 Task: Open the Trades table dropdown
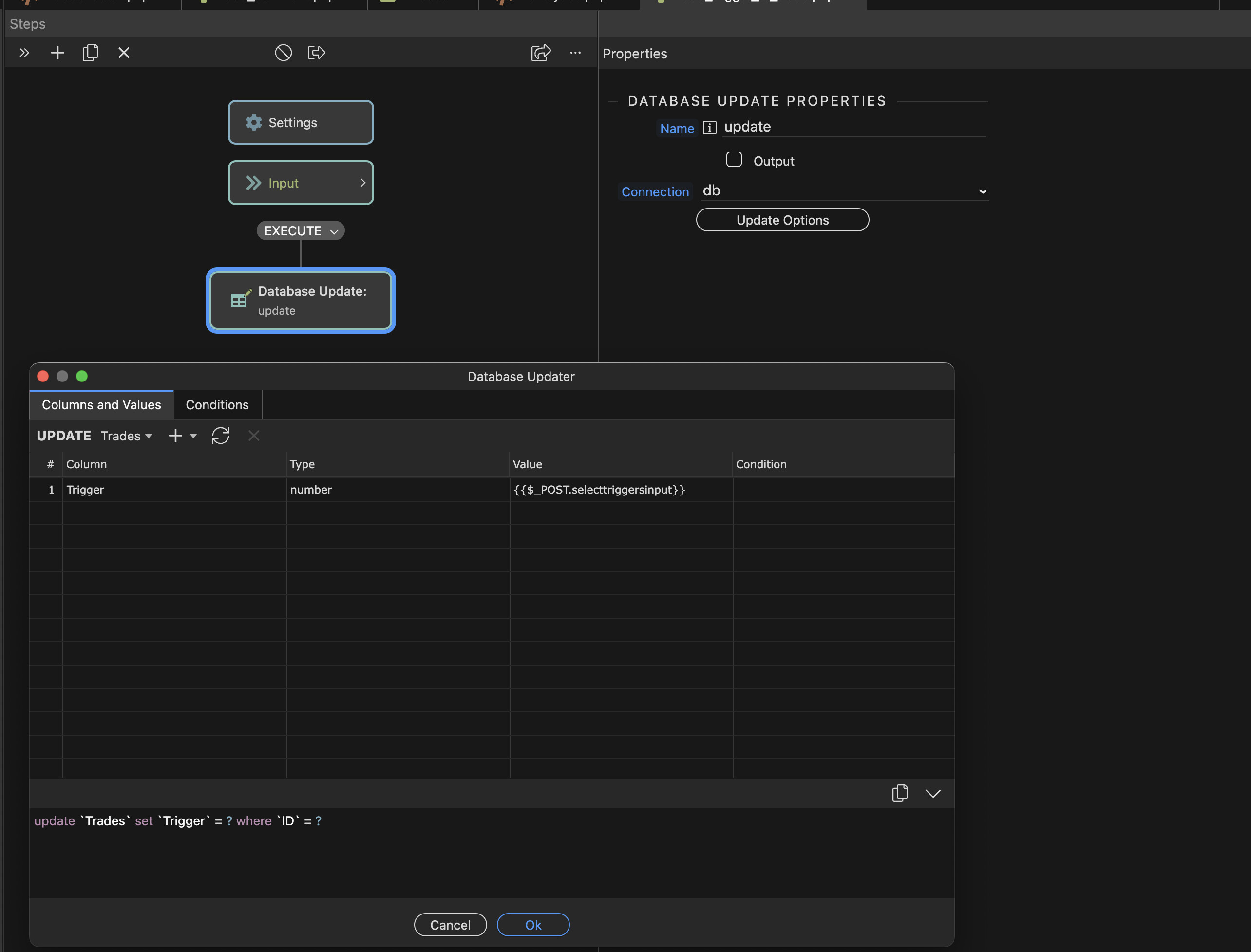126,436
